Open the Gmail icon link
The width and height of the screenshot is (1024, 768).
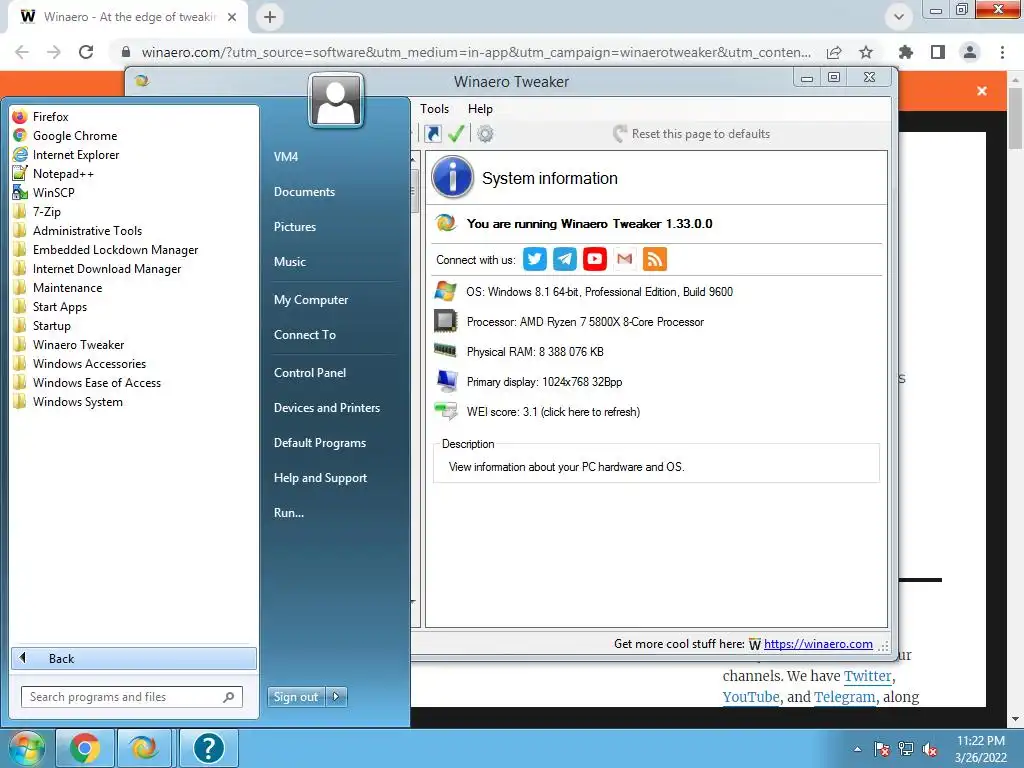(x=625, y=259)
